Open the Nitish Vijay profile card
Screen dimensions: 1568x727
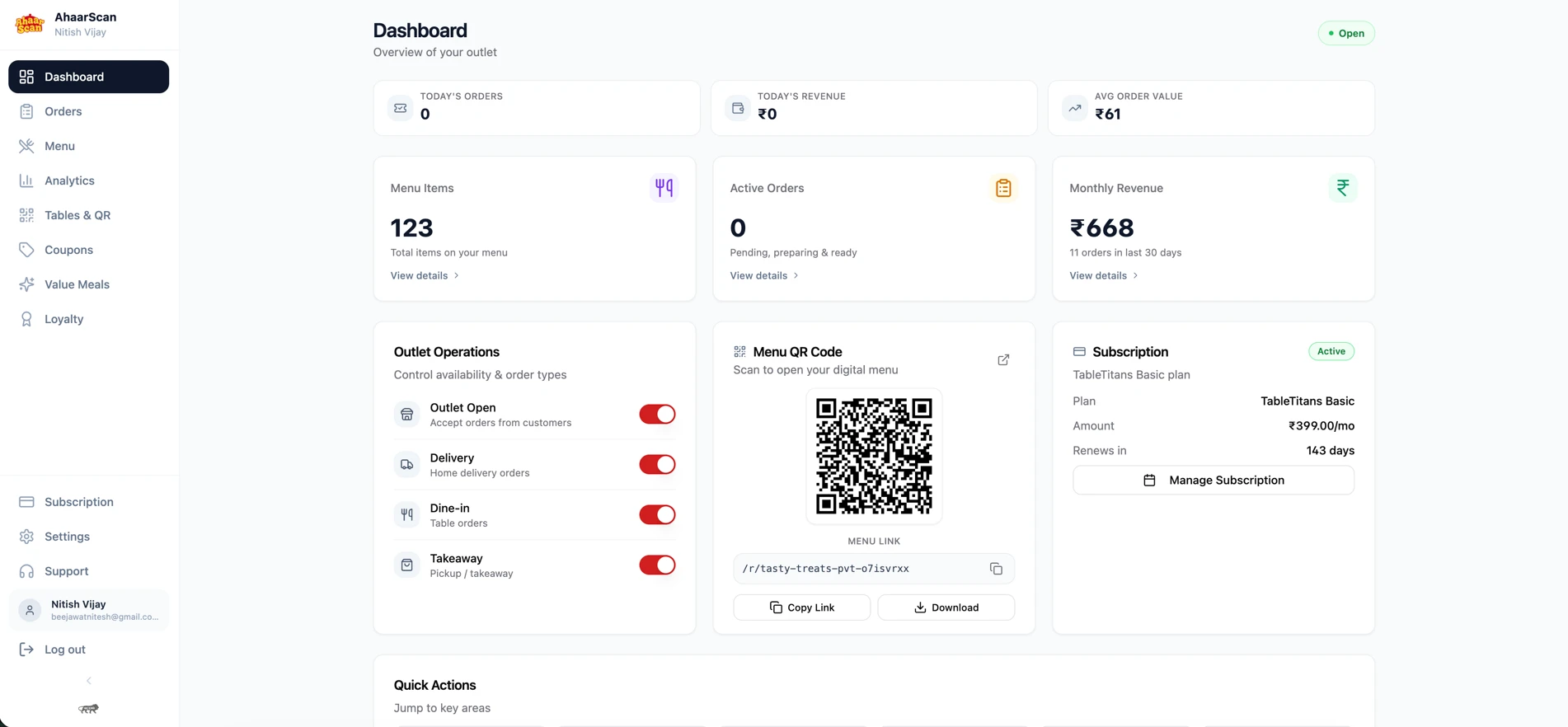click(89, 610)
